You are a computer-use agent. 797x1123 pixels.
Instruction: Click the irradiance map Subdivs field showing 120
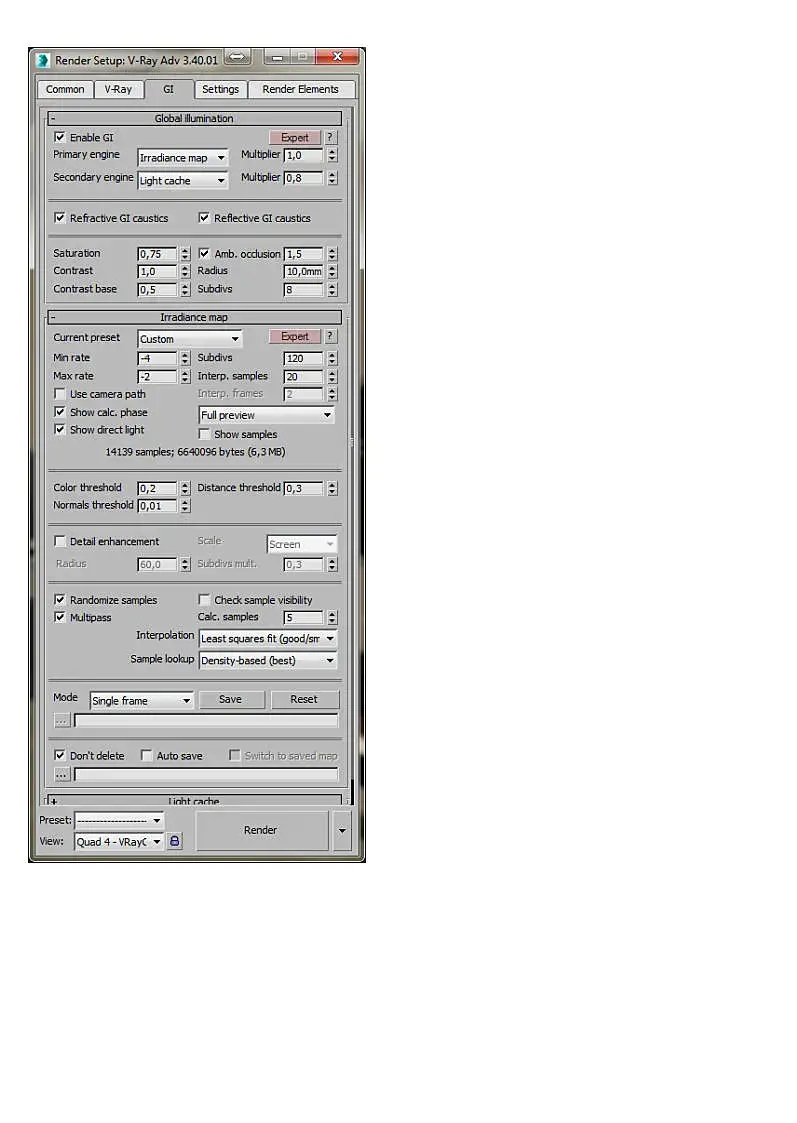pos(304,358)
